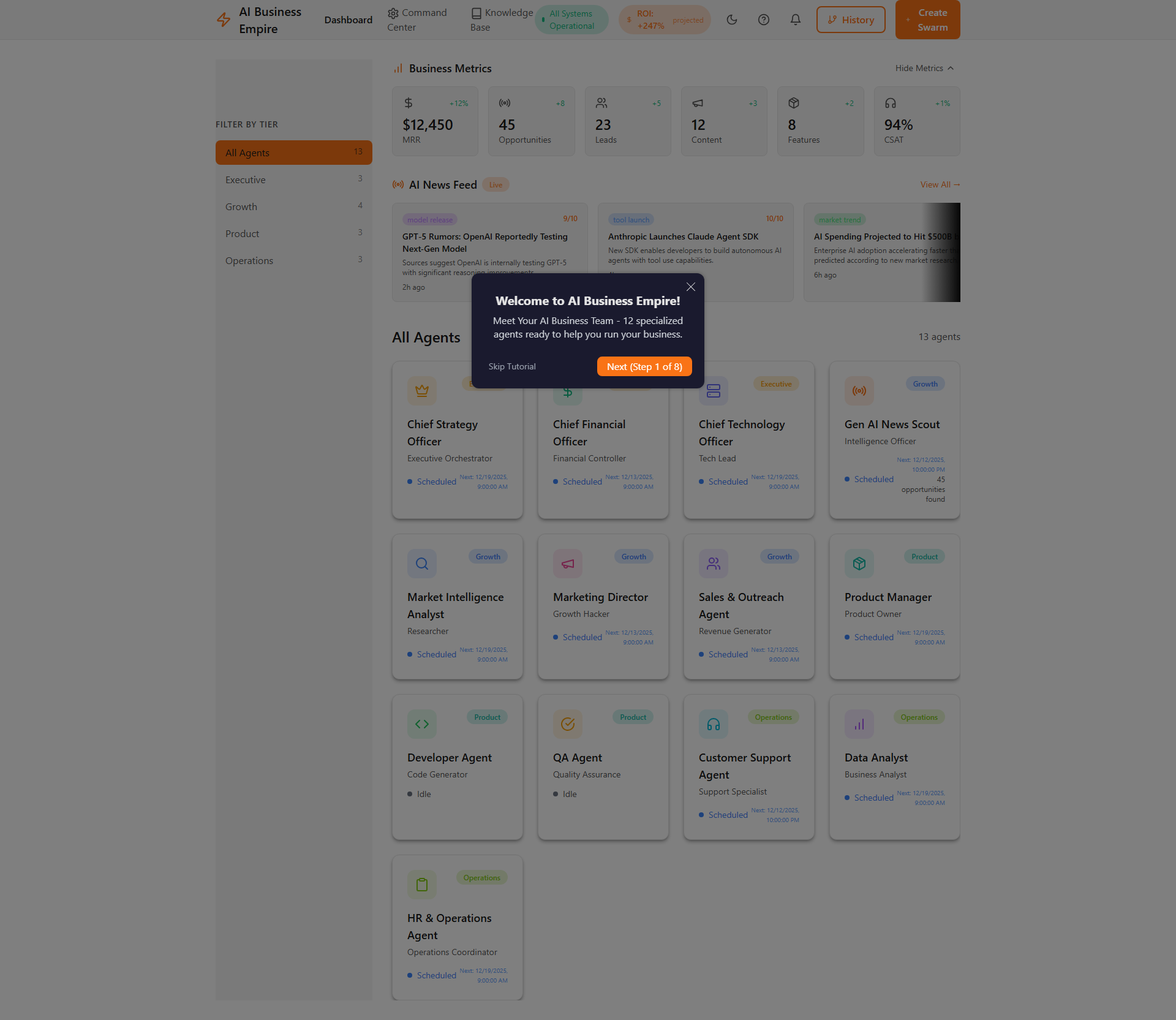Screen dimensions: 1176x1020
Task: Click Growth tag on Gen AI News Scout
Action: coord(925,384)
